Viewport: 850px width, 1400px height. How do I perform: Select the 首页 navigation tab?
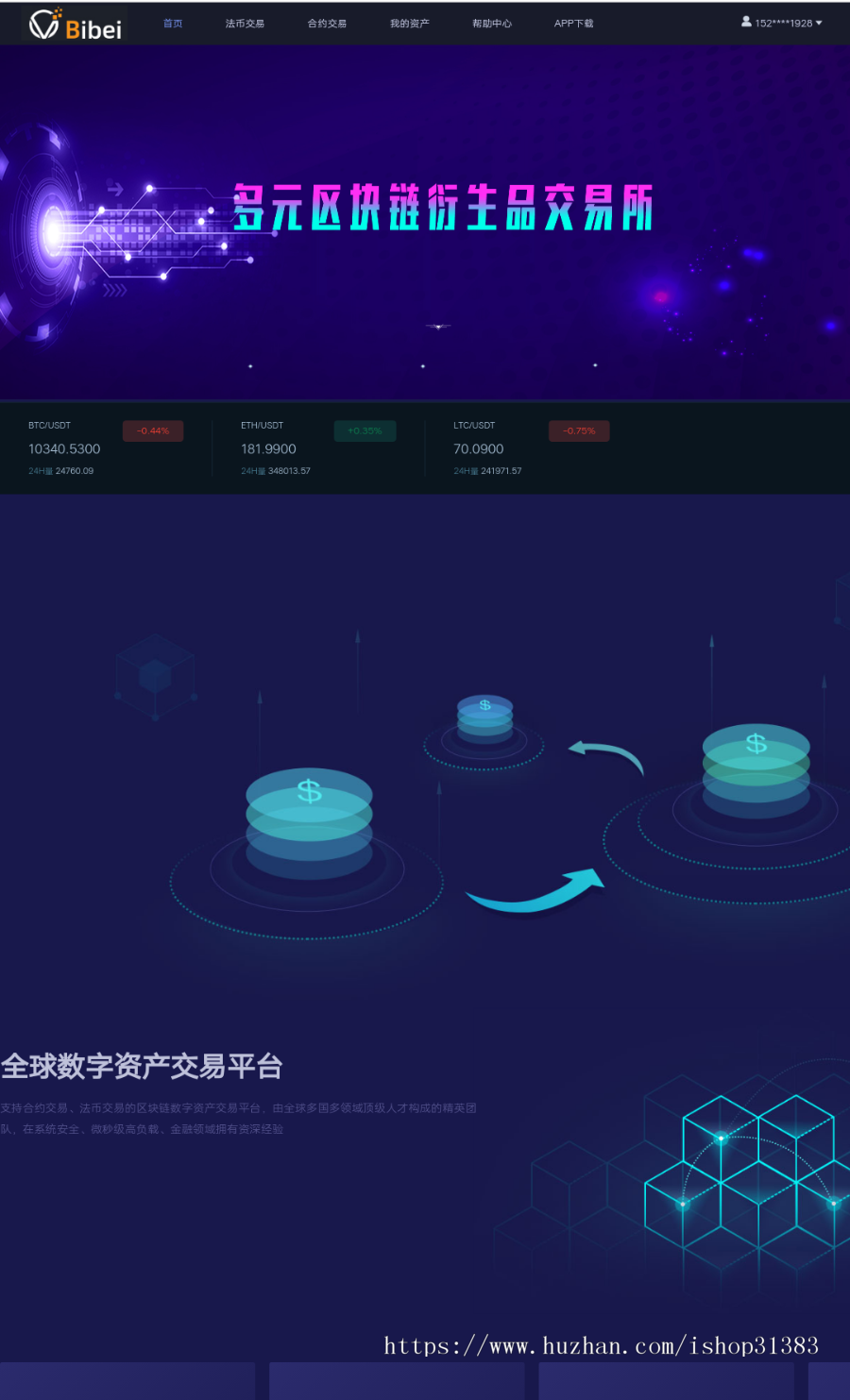tap(172, 23)
